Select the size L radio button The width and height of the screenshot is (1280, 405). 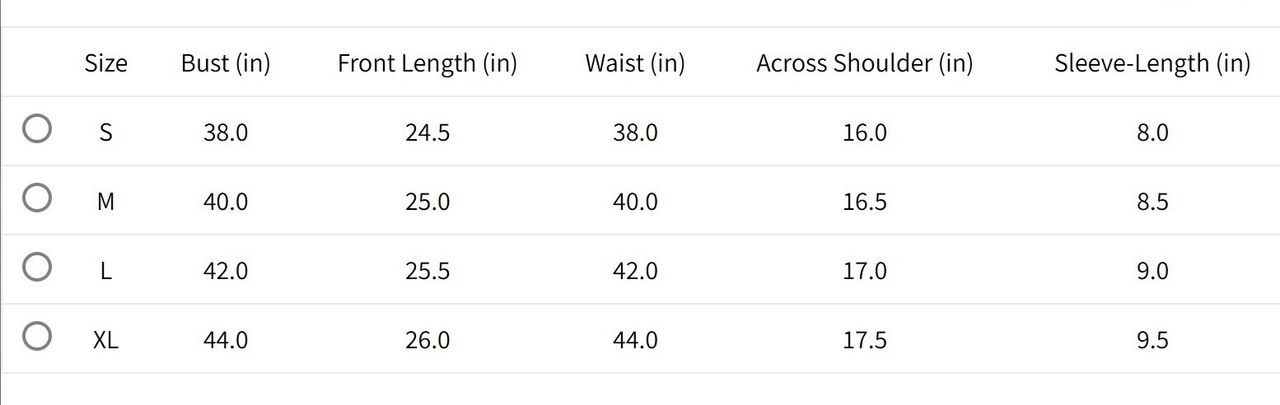pos(37,267)
